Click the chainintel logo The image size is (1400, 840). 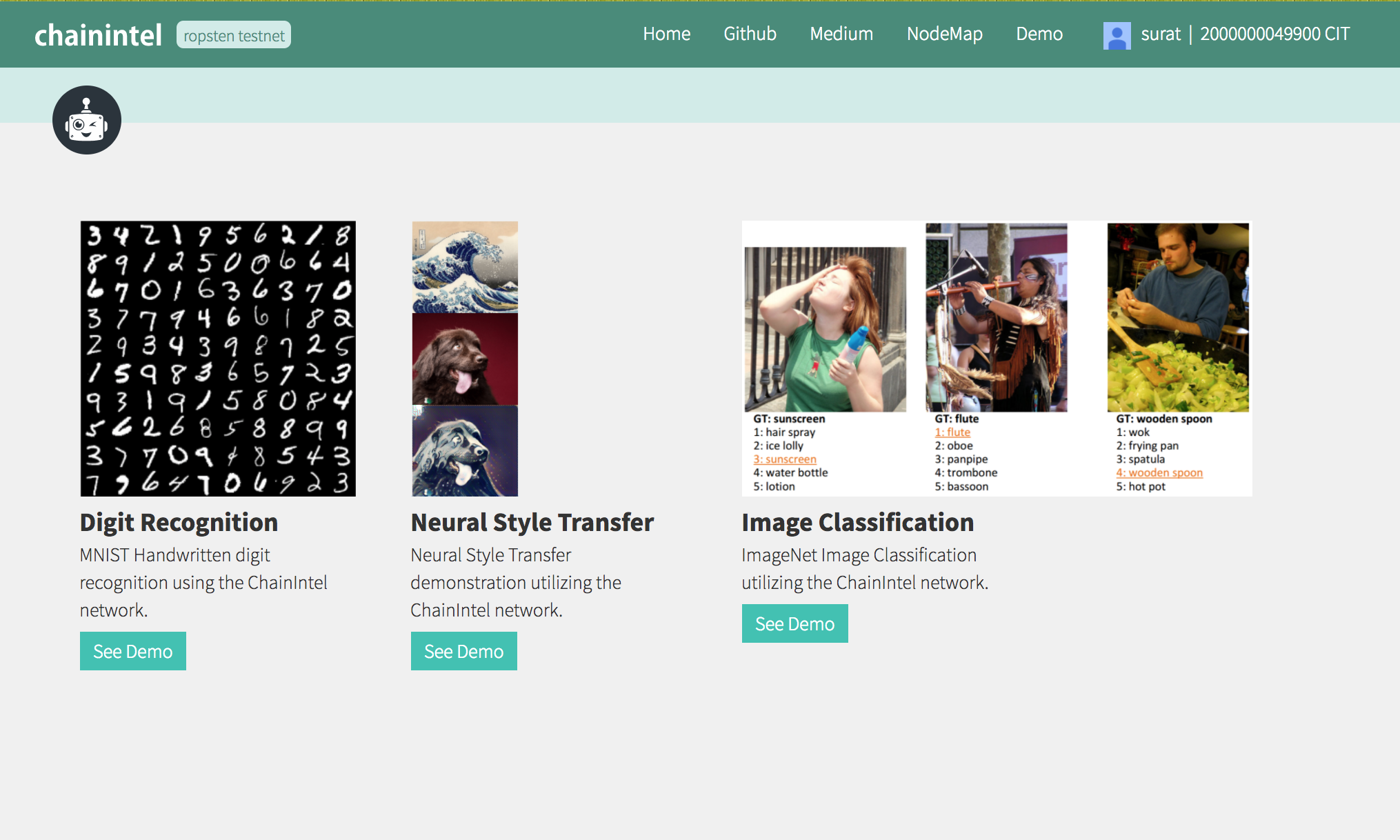(98, 35)
